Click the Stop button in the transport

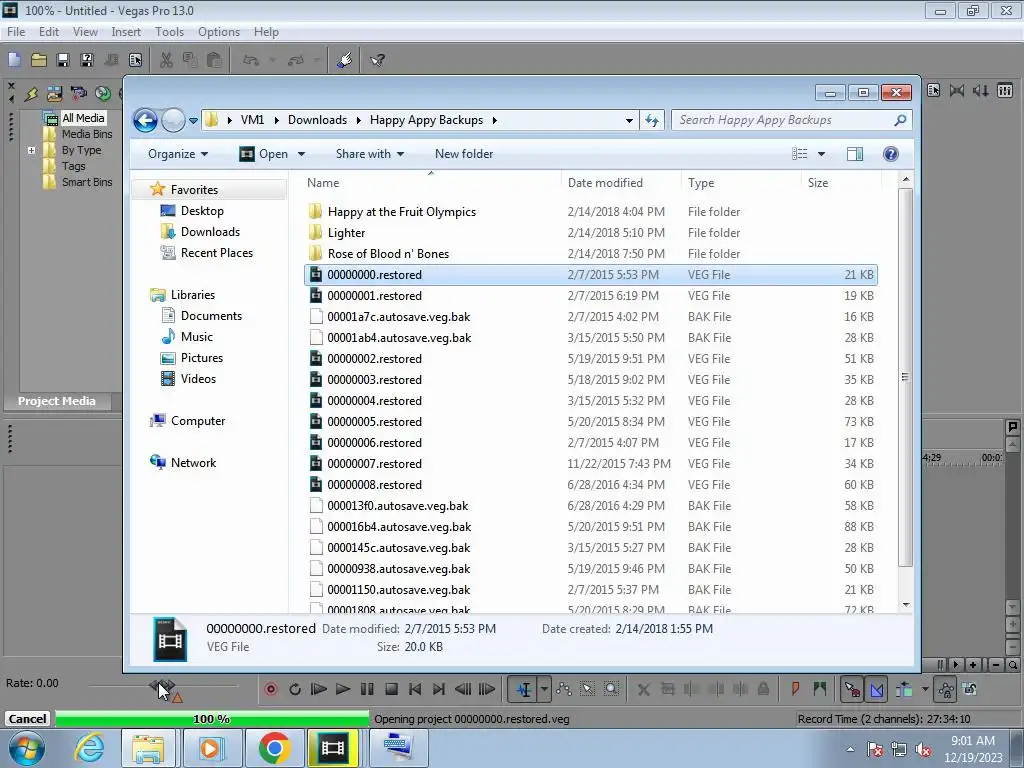coord(391,689)
